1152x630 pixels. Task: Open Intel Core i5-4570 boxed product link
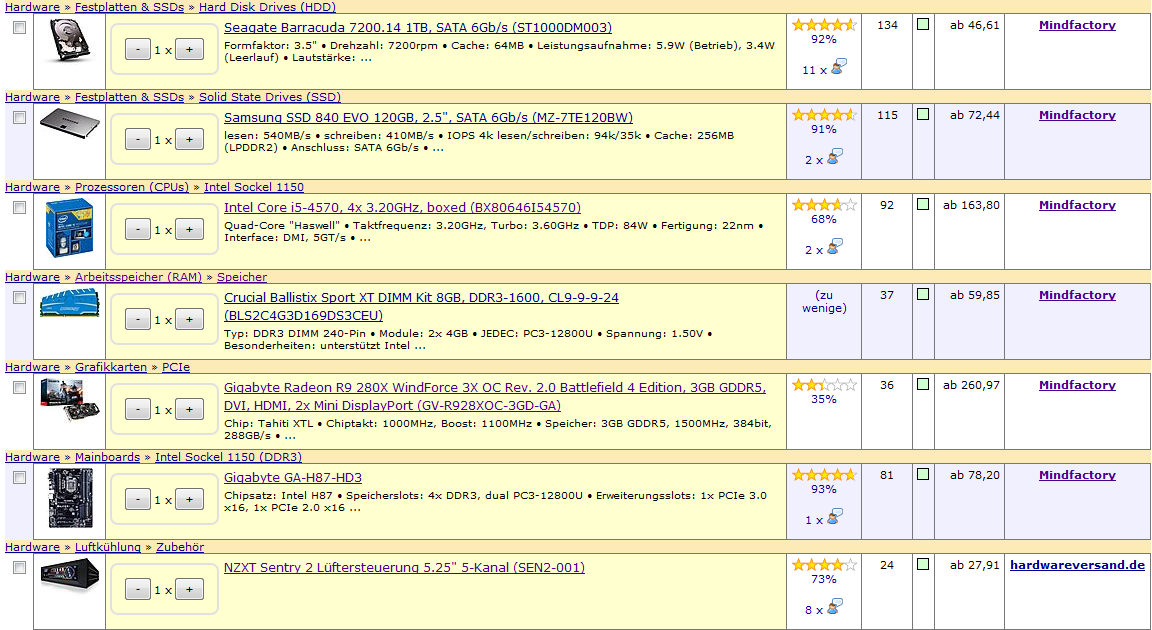click(x=403, y=208)
